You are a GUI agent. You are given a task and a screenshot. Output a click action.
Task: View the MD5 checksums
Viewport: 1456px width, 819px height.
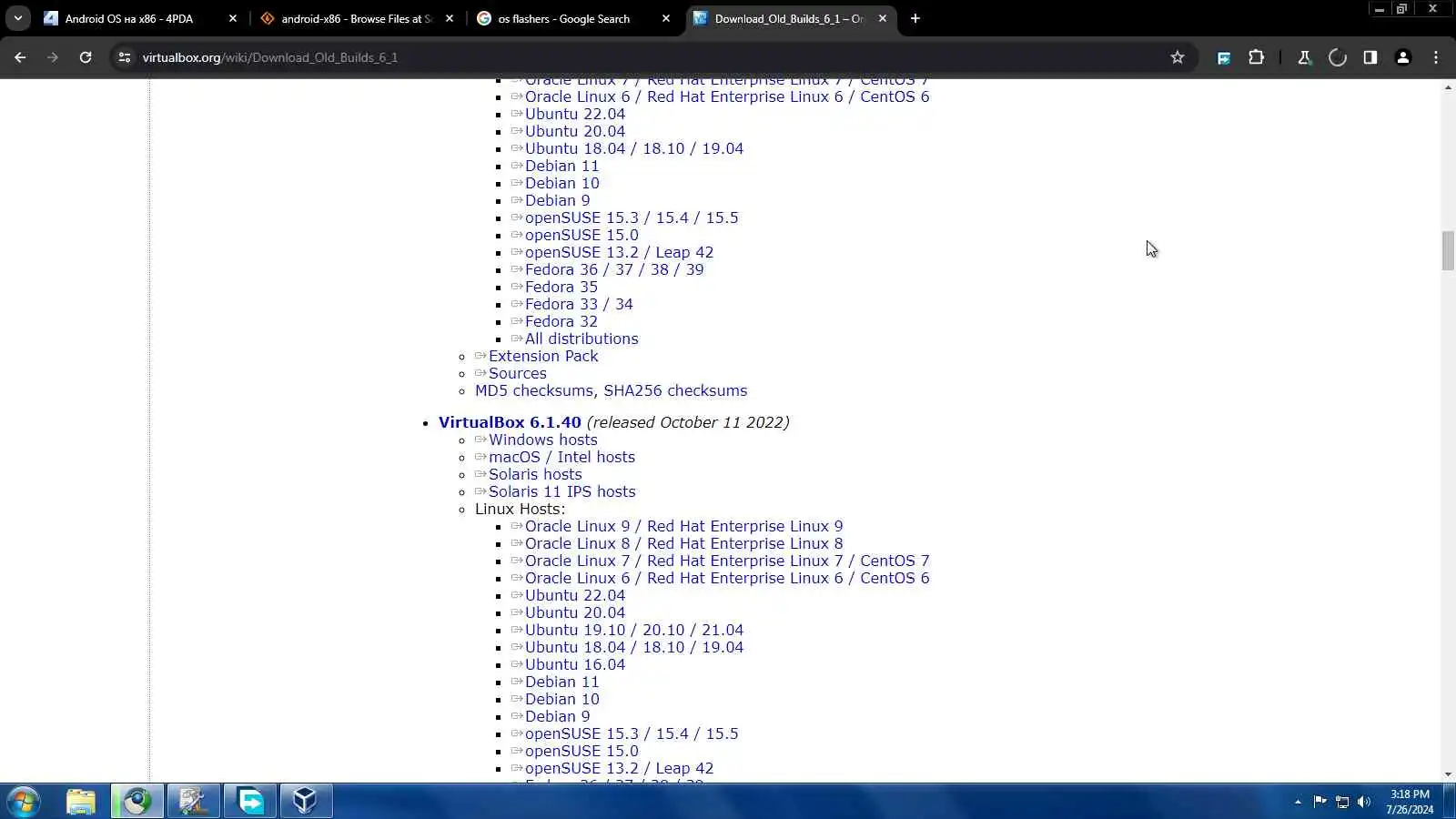coord(534,390)
